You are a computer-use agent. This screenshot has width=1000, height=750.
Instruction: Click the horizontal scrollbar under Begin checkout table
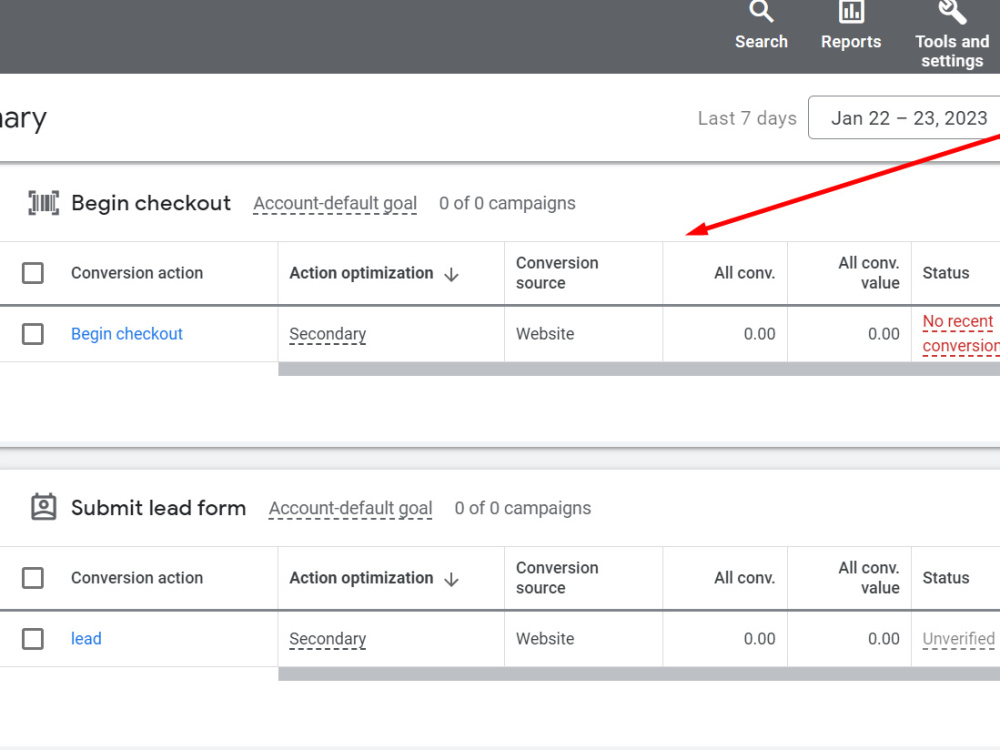pos(639,369)
